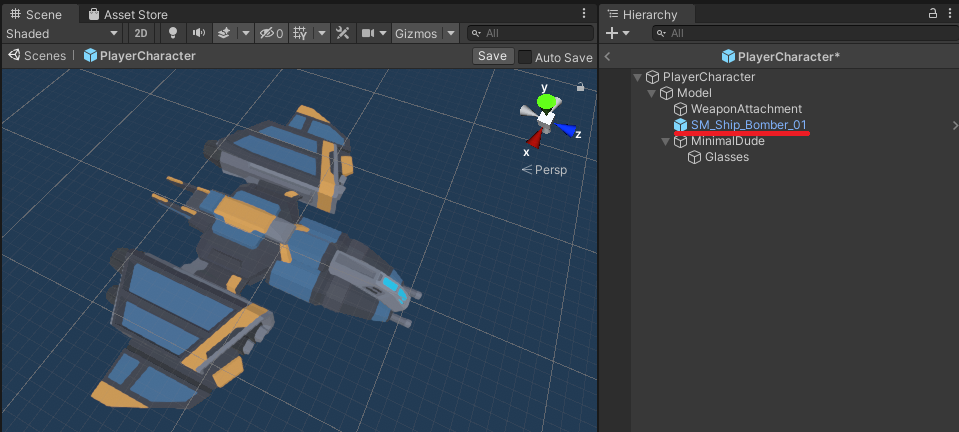This screenshot has height=432, width=959.
Task: Open the create dropdown arrow in Hierarchy
Action: click(x=626, y=33)
